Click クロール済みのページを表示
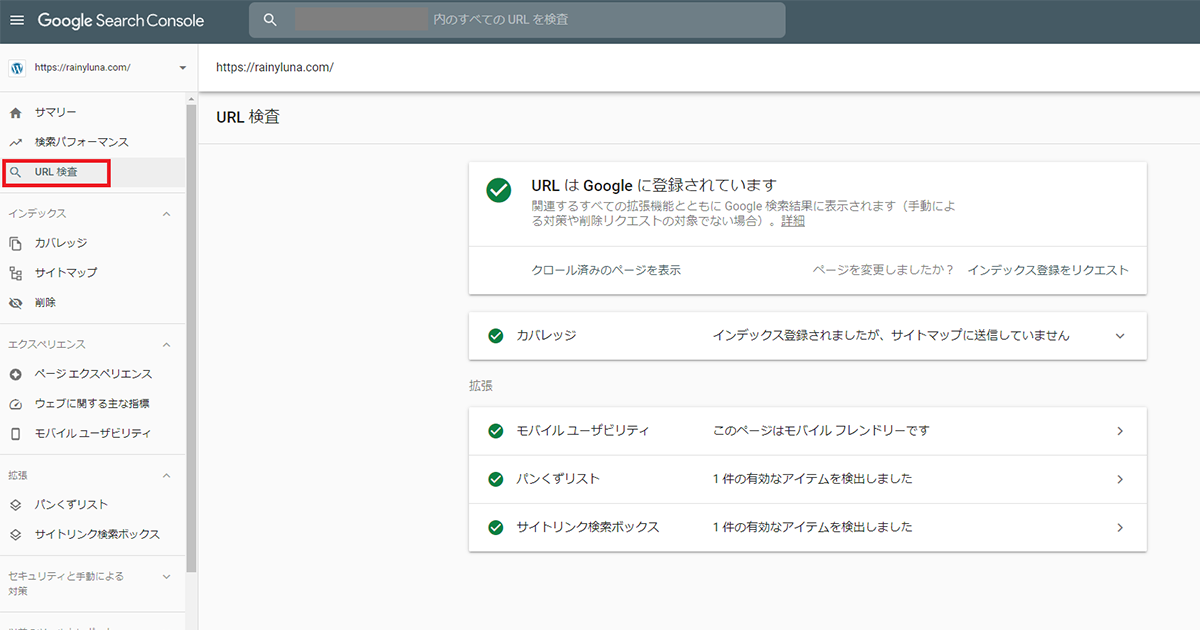 coord(606,270)
